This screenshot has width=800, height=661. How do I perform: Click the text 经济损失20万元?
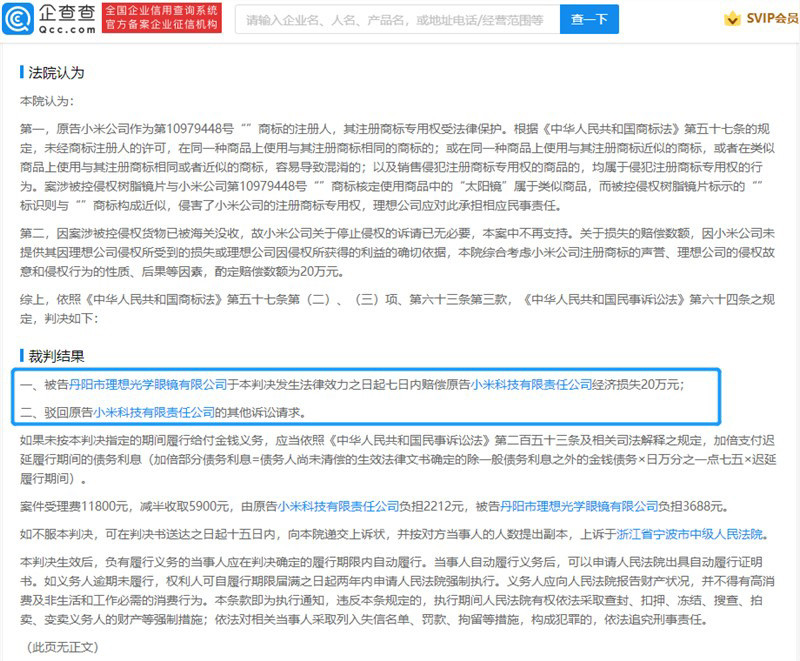[635, 385]
